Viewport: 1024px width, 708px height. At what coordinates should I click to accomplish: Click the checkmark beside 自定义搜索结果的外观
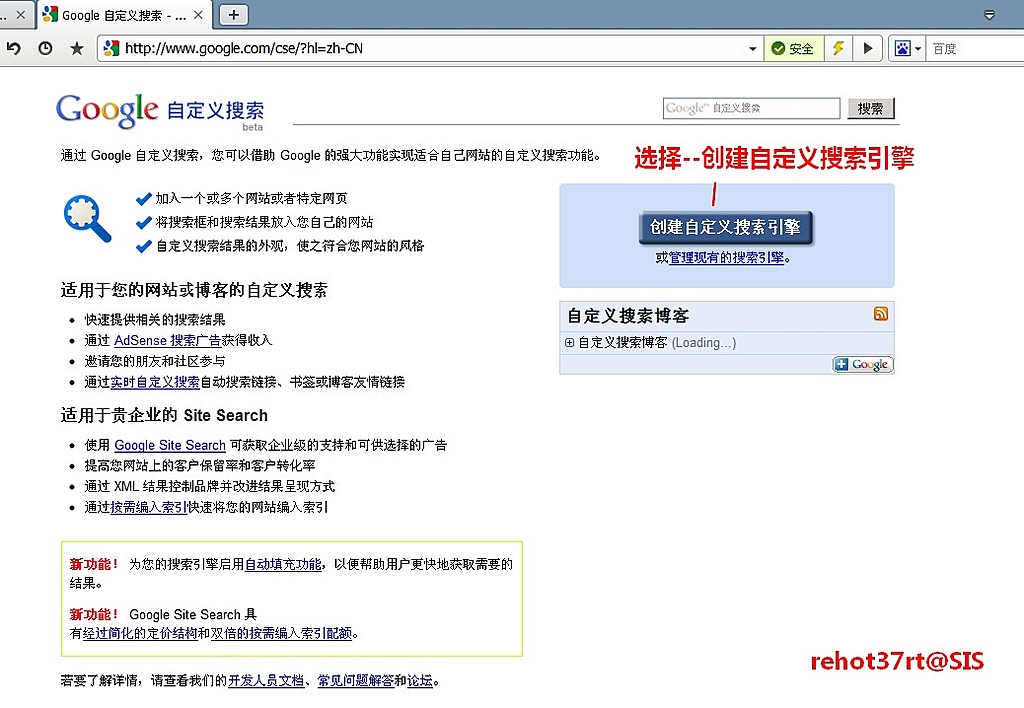(x=144, y=246)
